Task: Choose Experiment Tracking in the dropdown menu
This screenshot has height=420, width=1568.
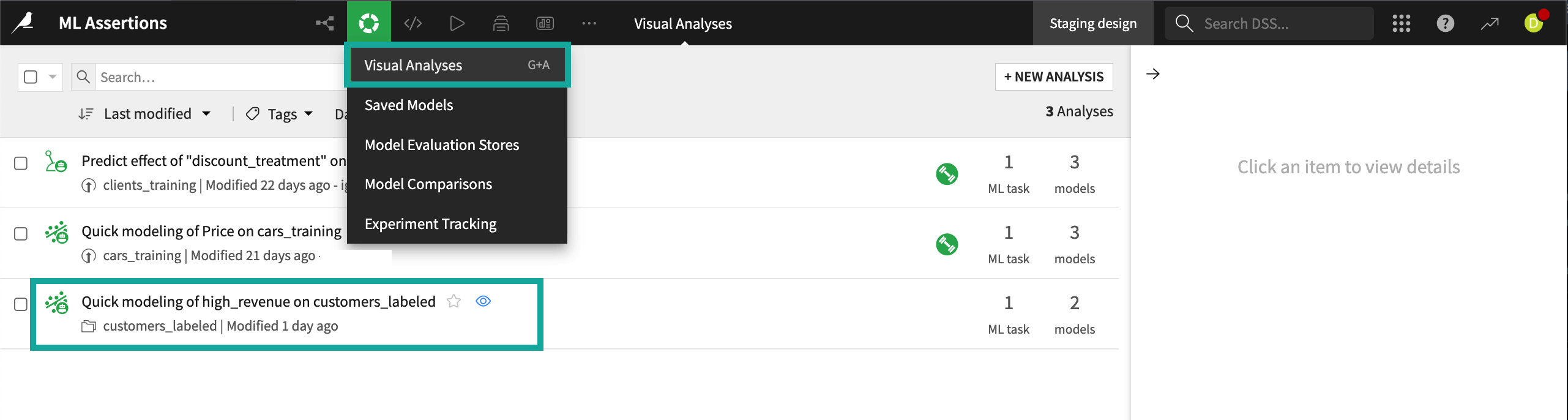Action: pos(430,223)
